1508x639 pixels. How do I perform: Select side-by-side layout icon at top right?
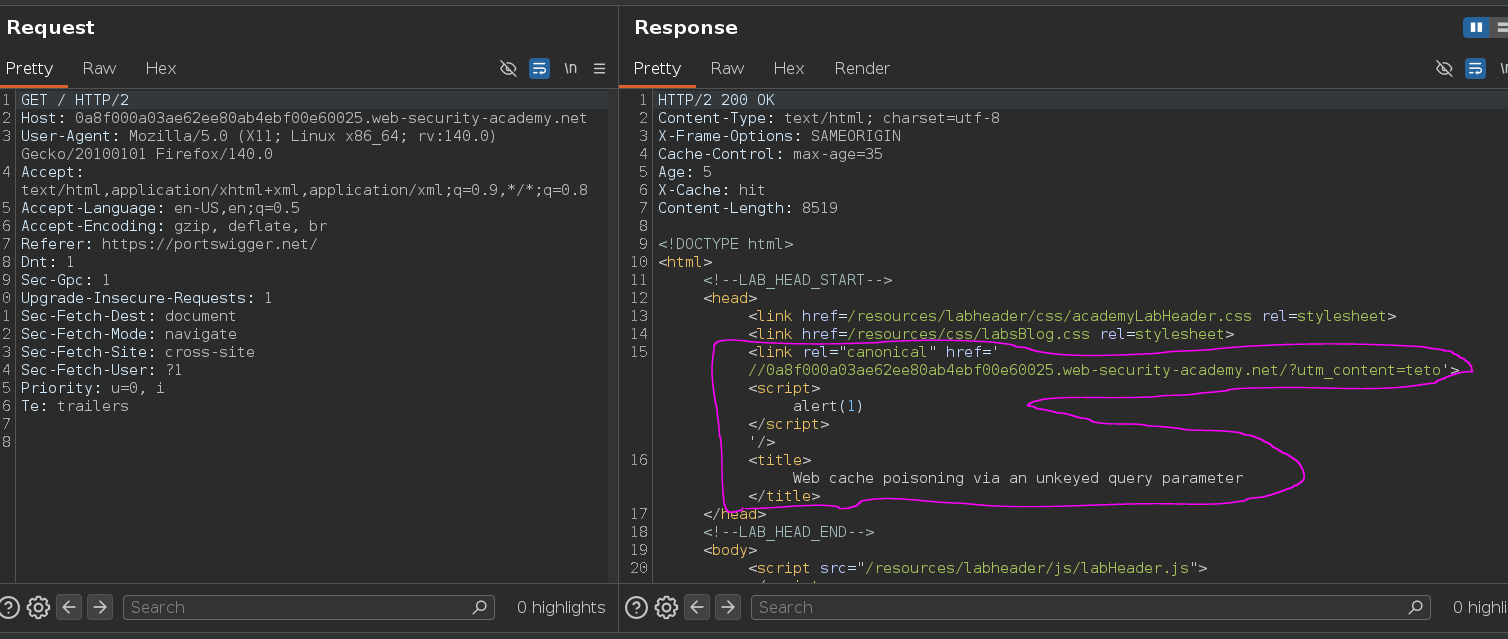[x=1476, y=27]
